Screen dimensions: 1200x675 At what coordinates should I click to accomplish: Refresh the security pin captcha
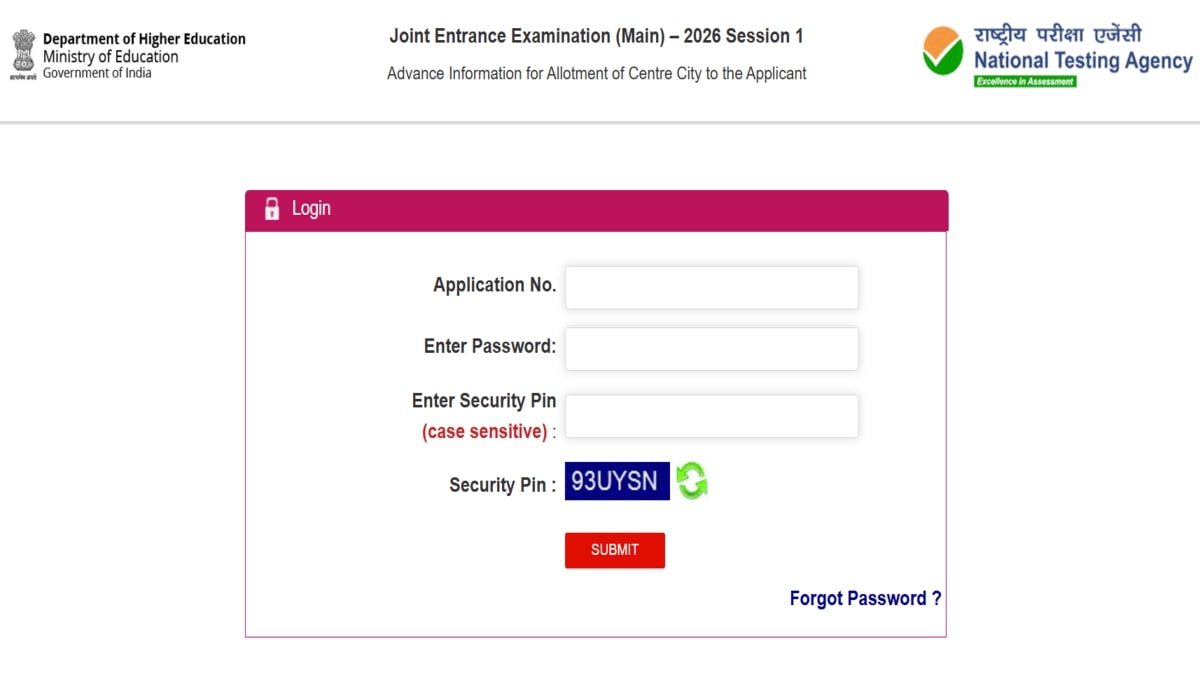692,481
